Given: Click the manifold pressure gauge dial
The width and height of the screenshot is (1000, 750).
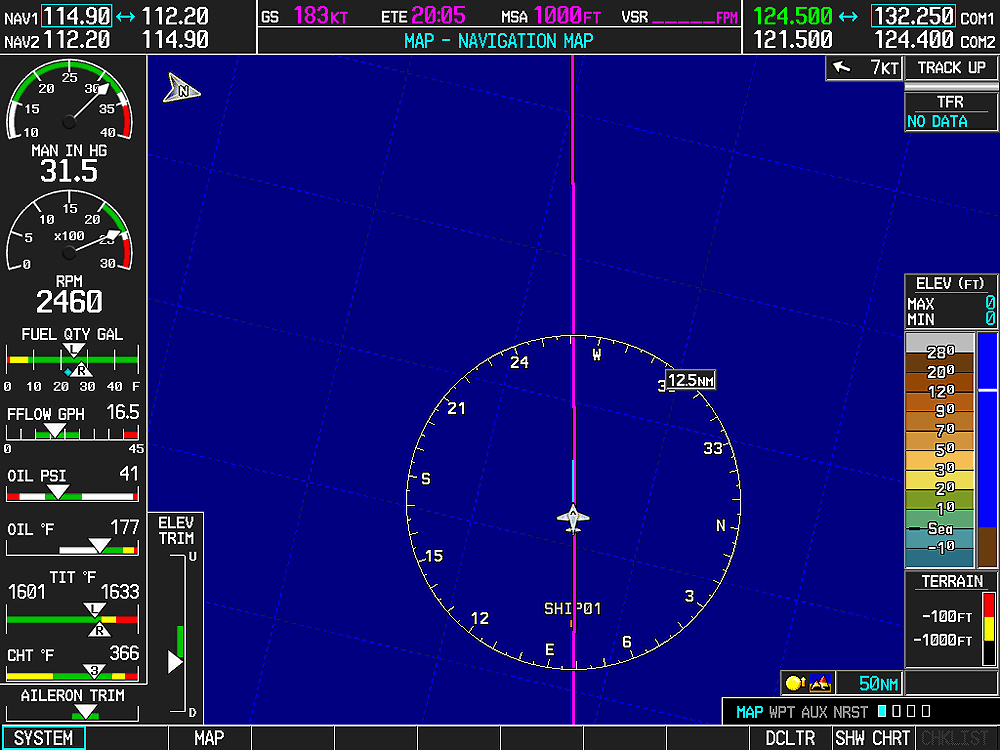Looking at the screenshot, I should click(x=69, y=100).
